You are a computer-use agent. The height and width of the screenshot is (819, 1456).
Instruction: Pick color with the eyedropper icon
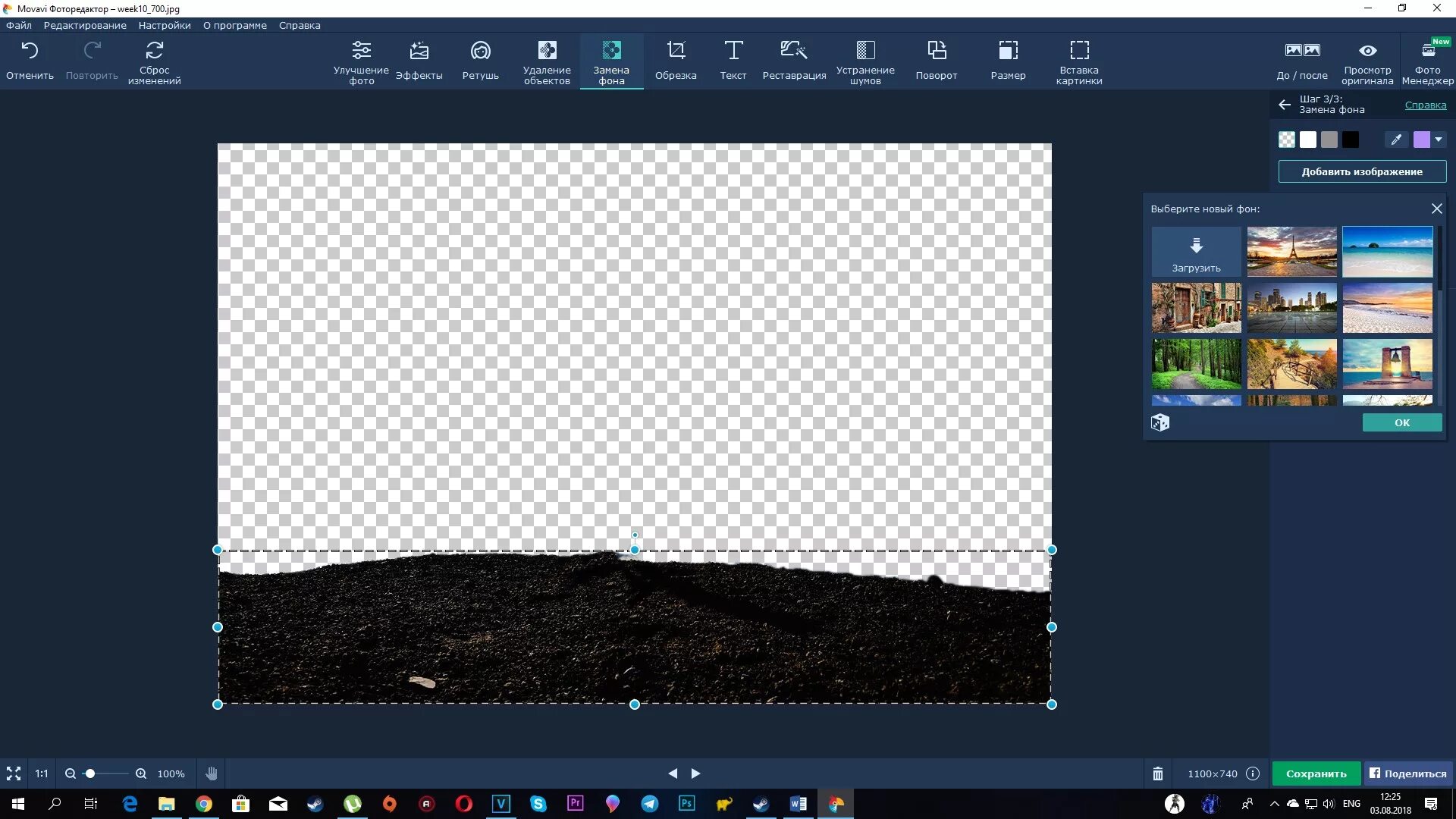(x=1396, y=140)
